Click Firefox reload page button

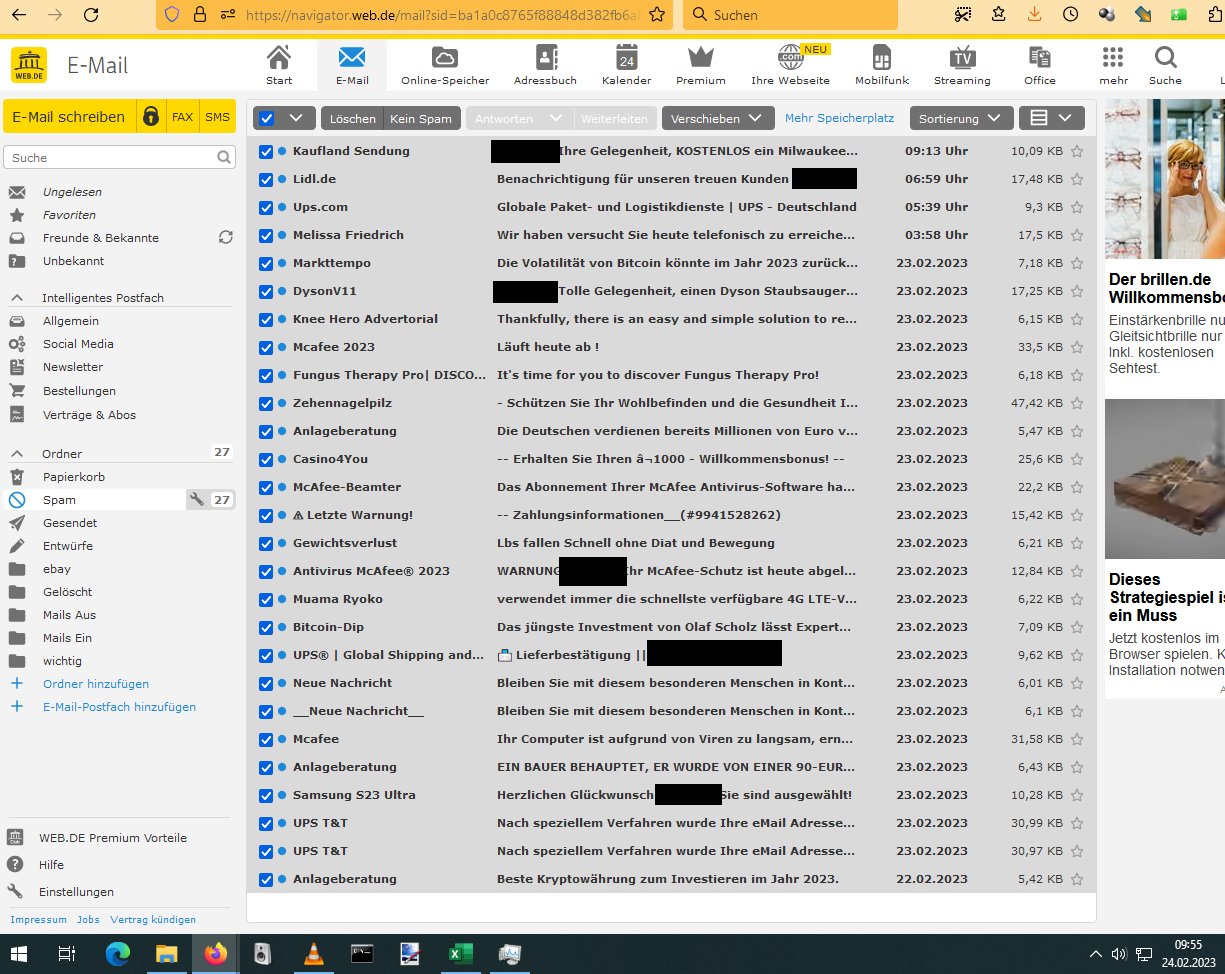click(90, 15)
